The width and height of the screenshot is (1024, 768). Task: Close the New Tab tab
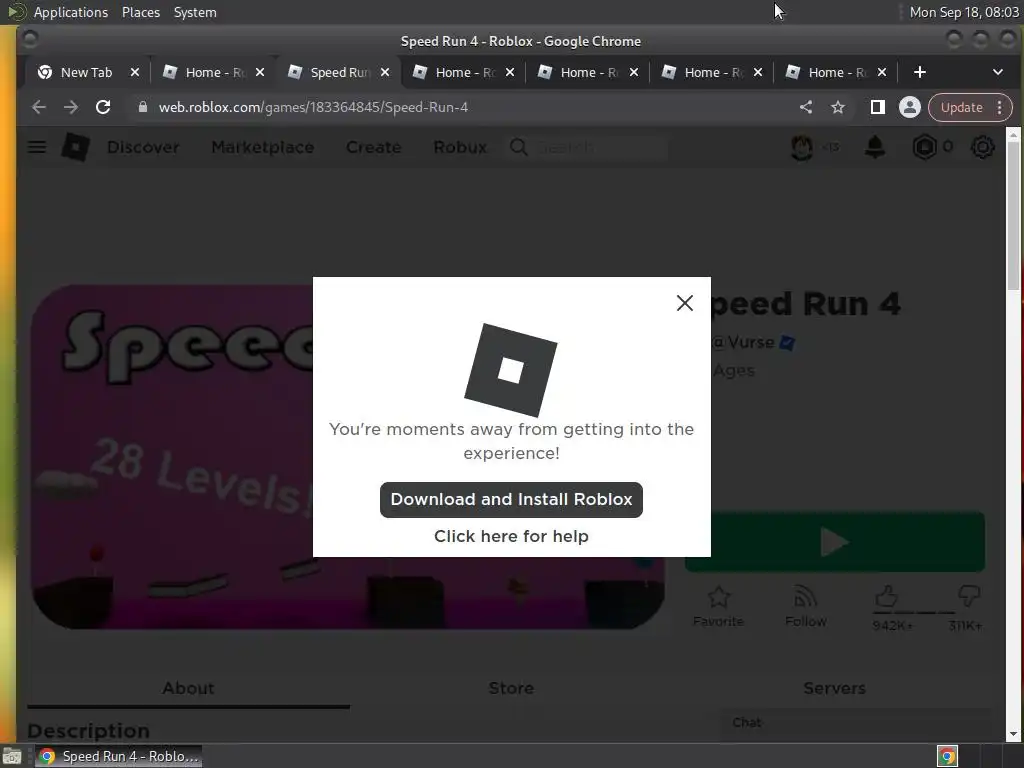pos(135,72)
